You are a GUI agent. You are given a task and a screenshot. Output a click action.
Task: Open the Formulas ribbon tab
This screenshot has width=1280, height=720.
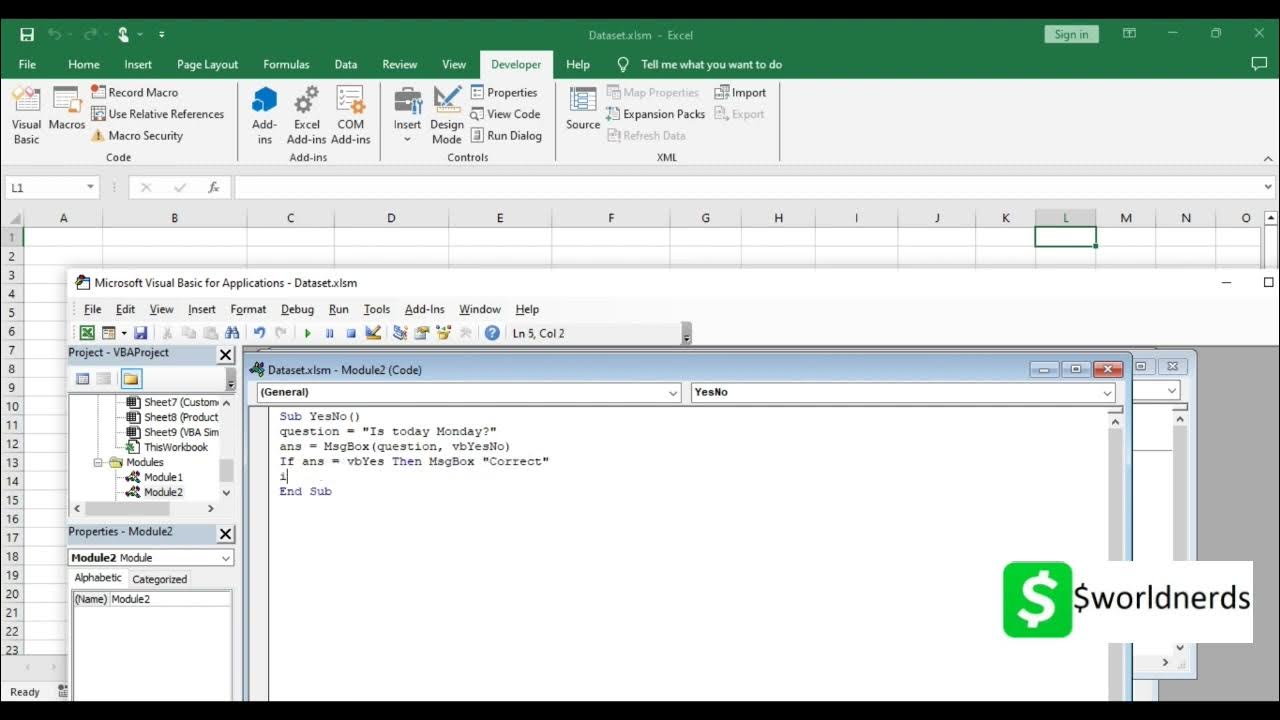tap(286, 64)
